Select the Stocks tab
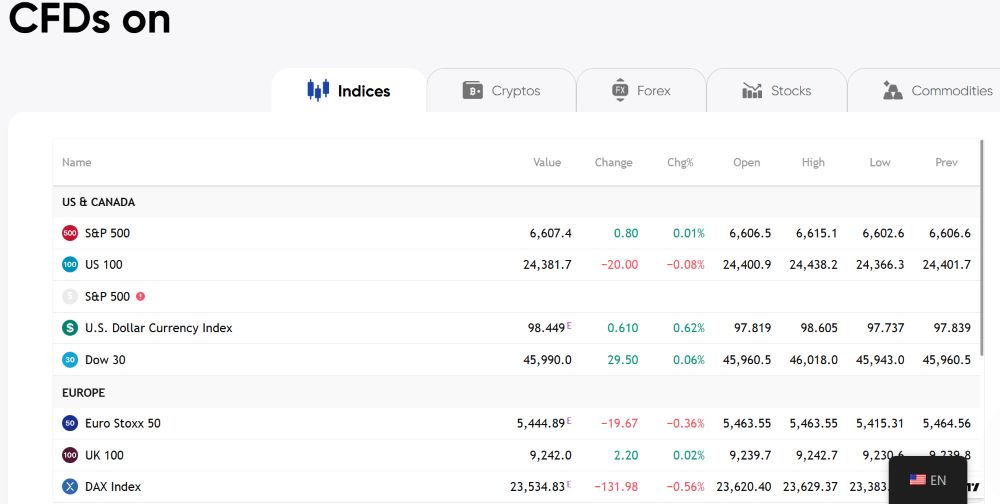 (x=776, y=91)
